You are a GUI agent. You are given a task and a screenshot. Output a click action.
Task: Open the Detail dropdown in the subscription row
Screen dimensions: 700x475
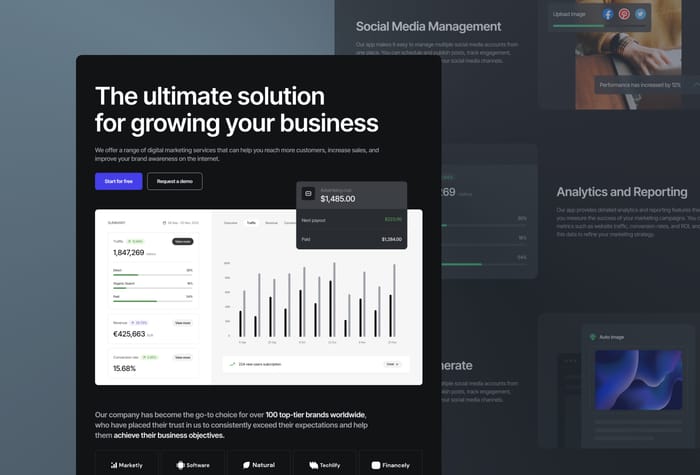[x=392, y=364]
